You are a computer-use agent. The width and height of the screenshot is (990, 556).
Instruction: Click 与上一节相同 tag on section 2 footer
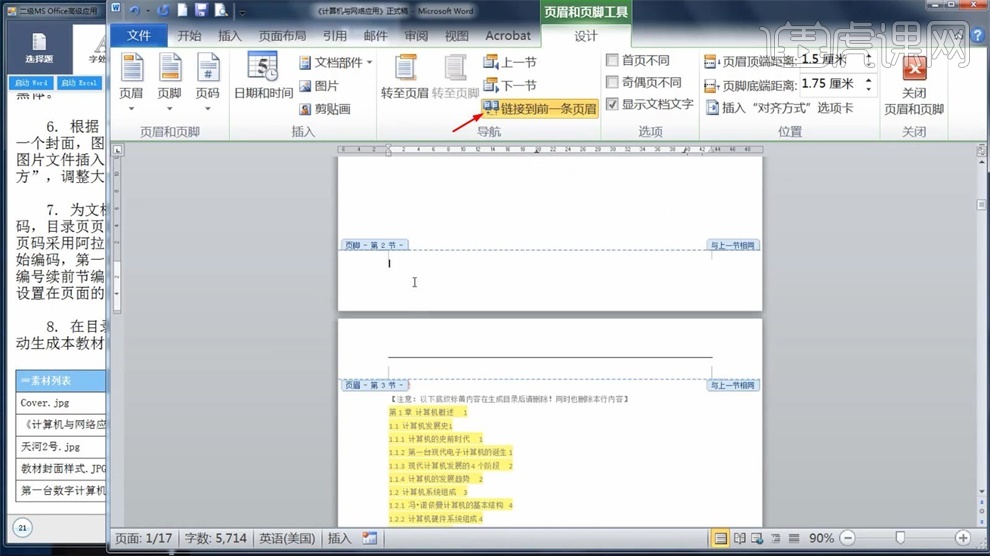[732, 245]
